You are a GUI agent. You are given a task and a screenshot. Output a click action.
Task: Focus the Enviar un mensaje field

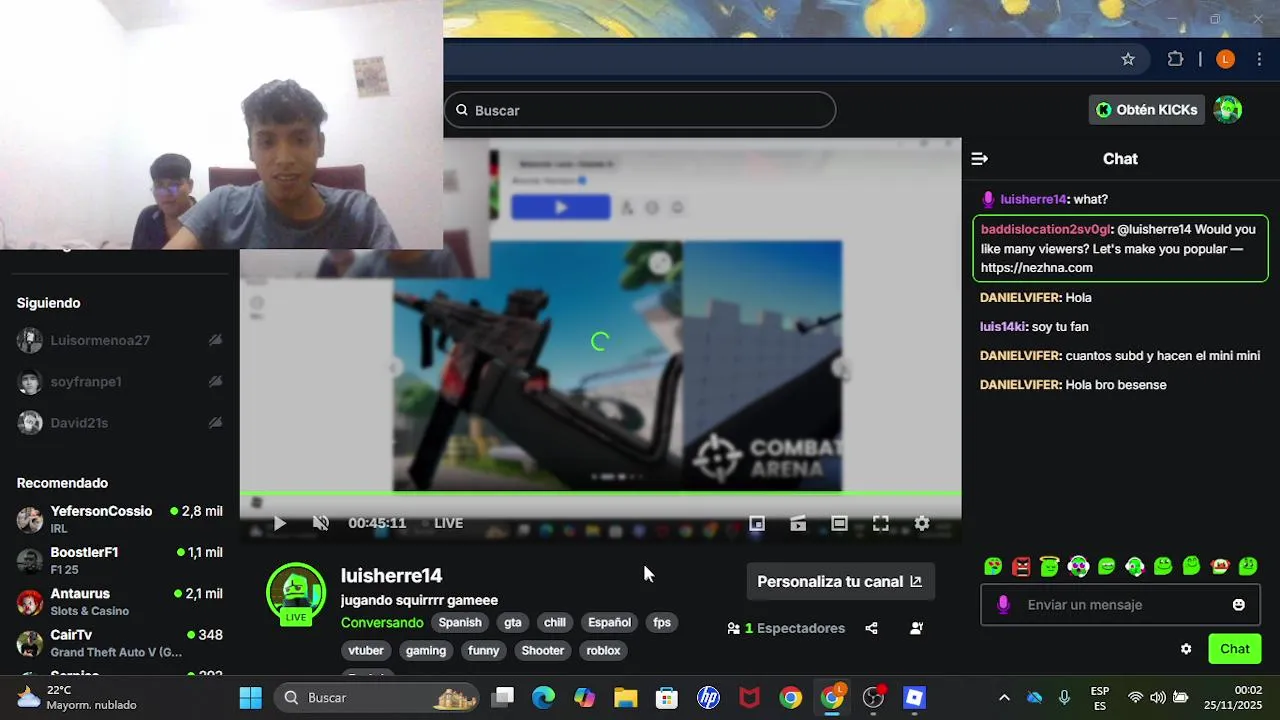1120,605
